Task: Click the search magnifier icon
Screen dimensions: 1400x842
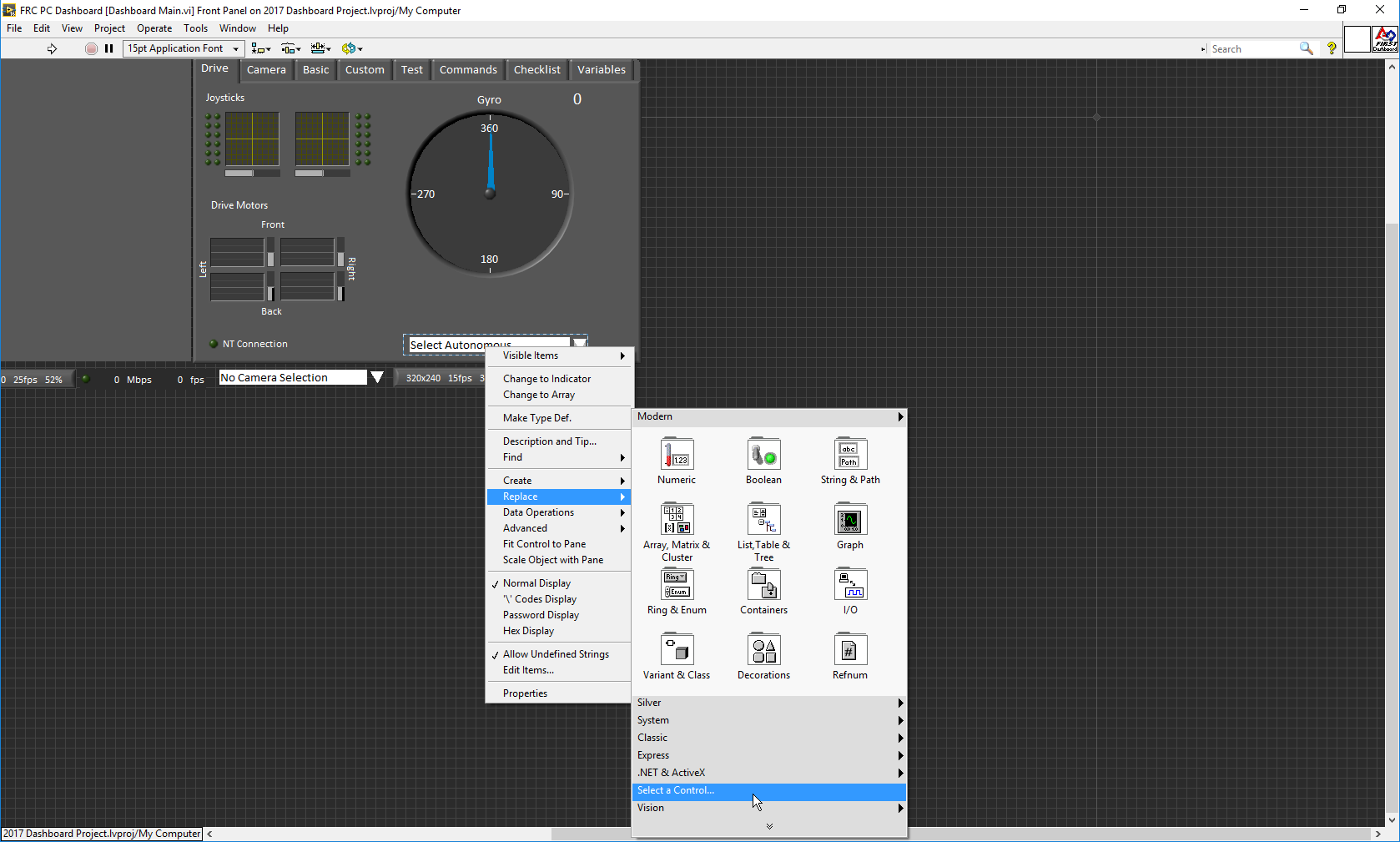Action: click(1307, 48)
